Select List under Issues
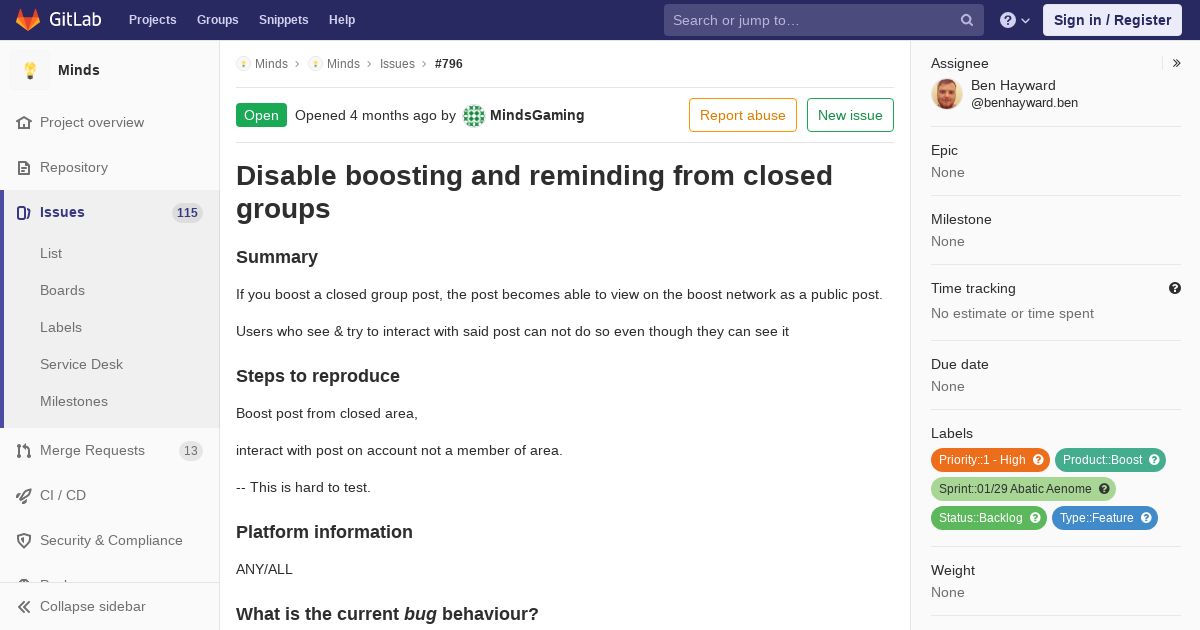 [51, 253]
